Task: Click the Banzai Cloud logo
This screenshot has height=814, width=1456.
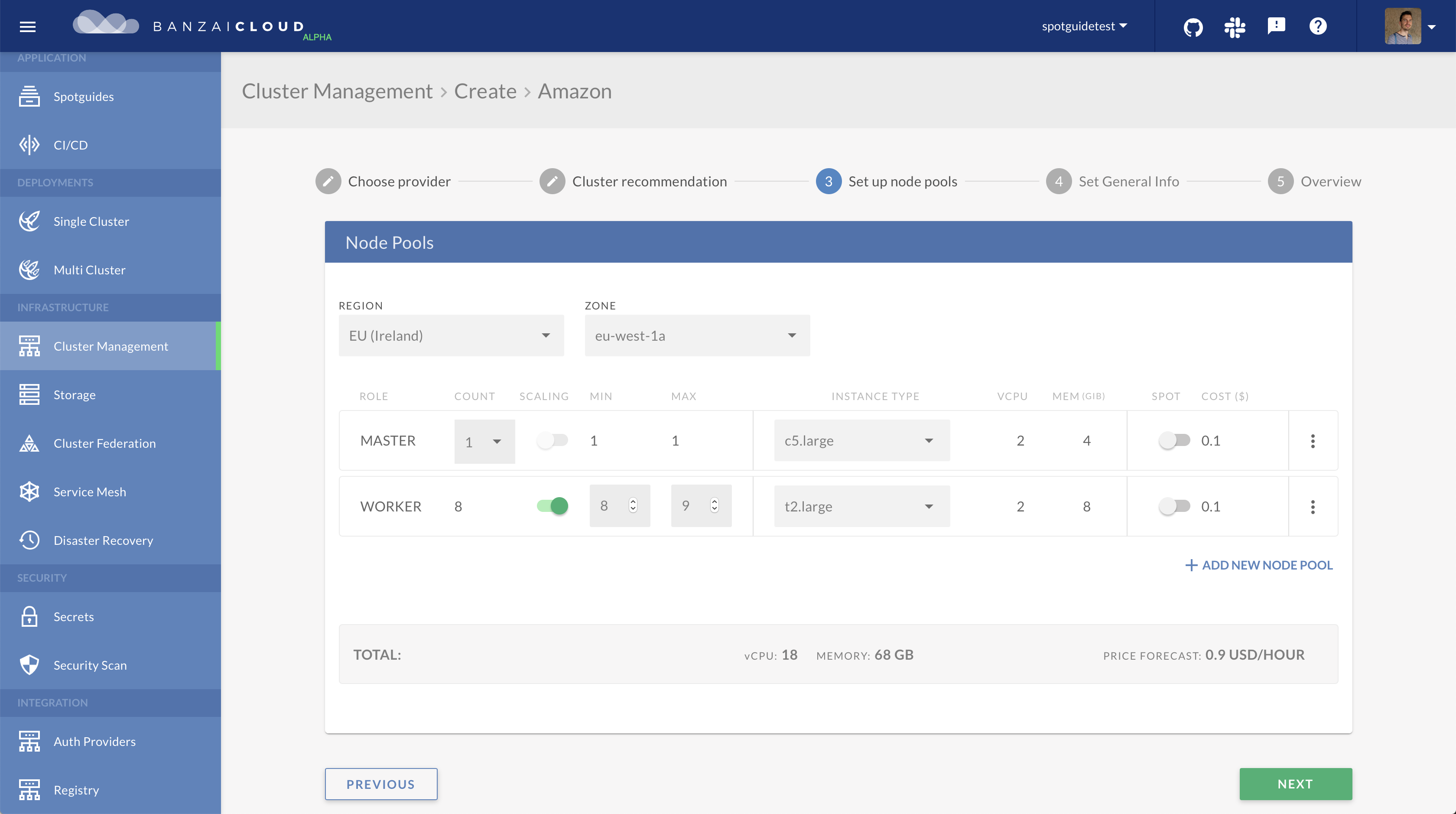Action: (x=202, y=25)
